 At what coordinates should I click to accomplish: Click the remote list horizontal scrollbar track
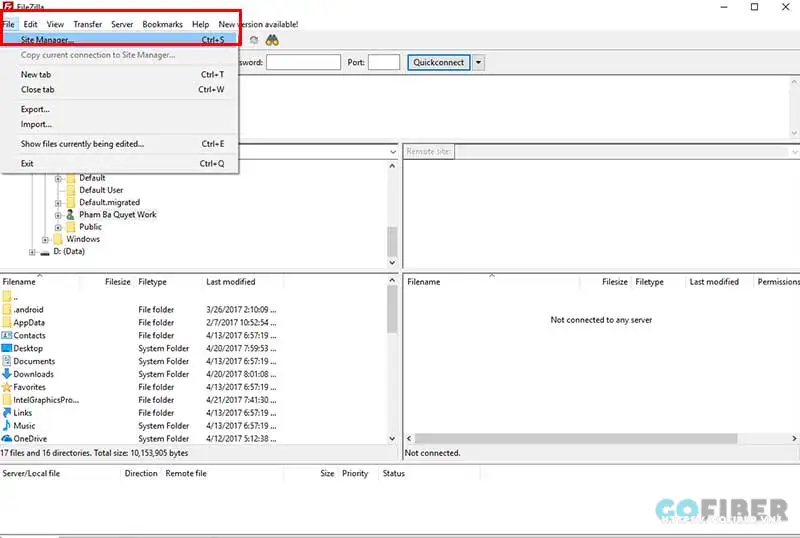coord(600,438)
